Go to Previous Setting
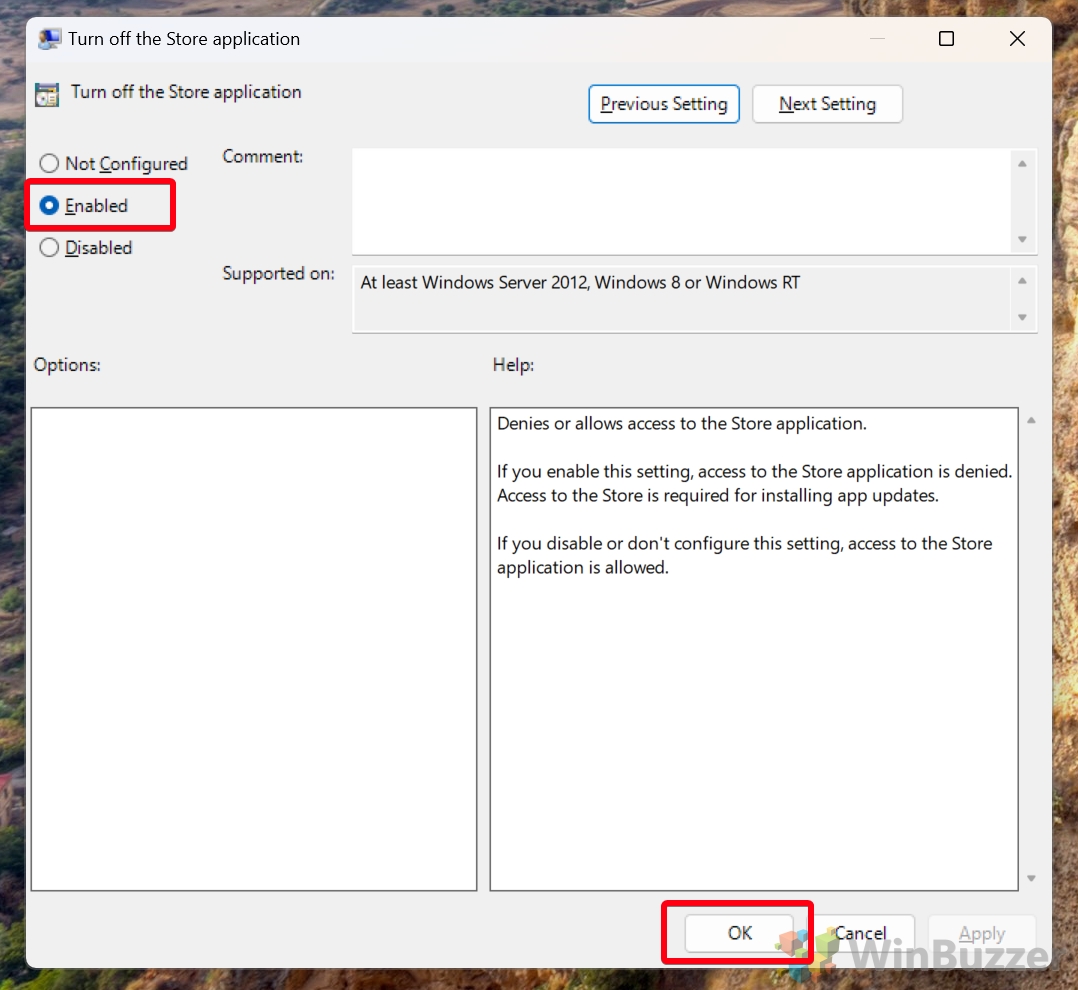 point(663,104)
